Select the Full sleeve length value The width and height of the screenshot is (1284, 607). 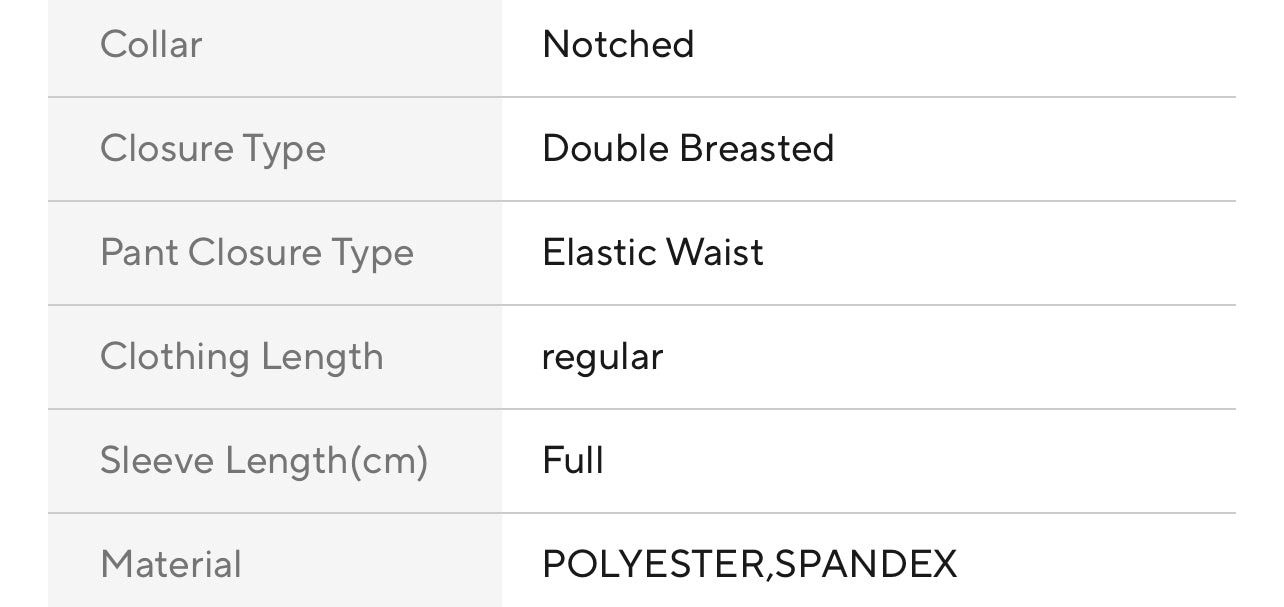tap(573, 461)
